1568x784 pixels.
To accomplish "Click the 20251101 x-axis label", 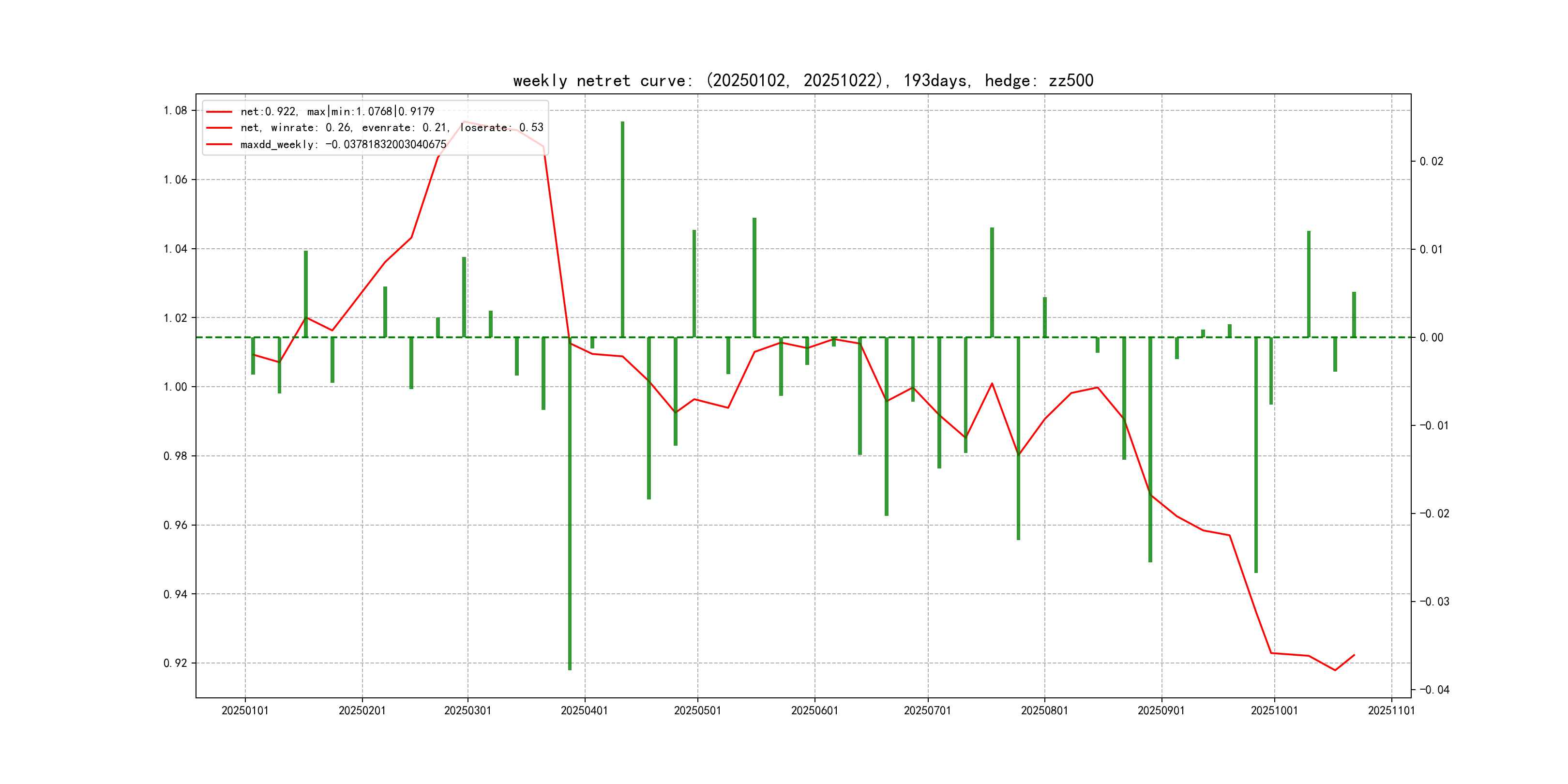I will click(x=1391, y=710).
